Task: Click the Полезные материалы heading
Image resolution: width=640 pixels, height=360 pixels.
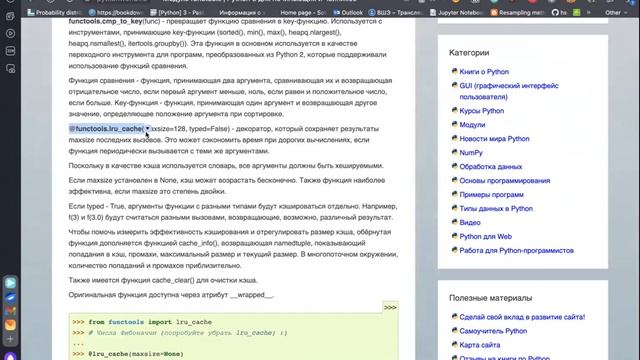Action: pos(491,298)
